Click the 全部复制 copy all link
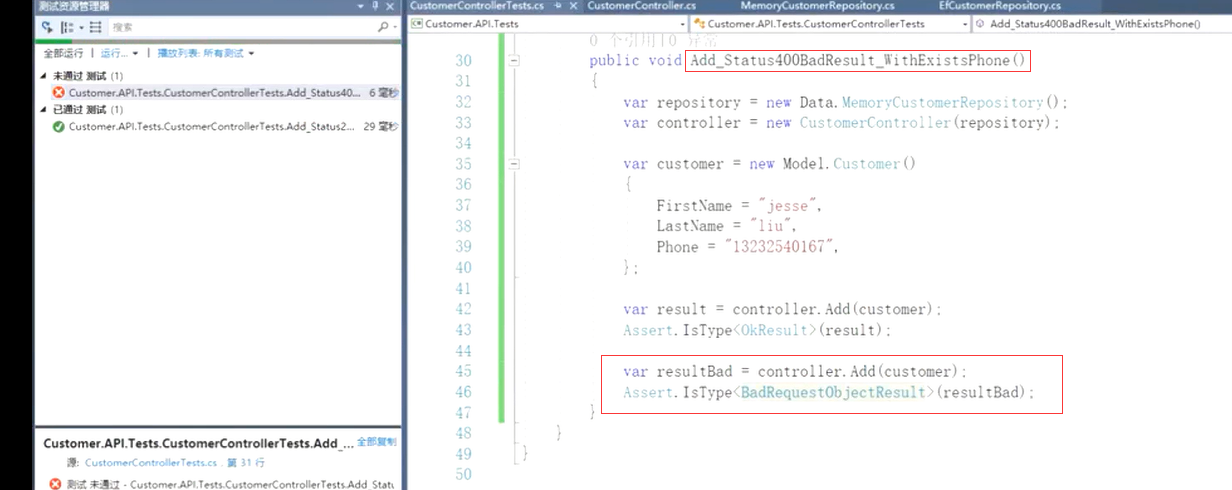This screenshot has width=1232, height=490. pos(376,442)
